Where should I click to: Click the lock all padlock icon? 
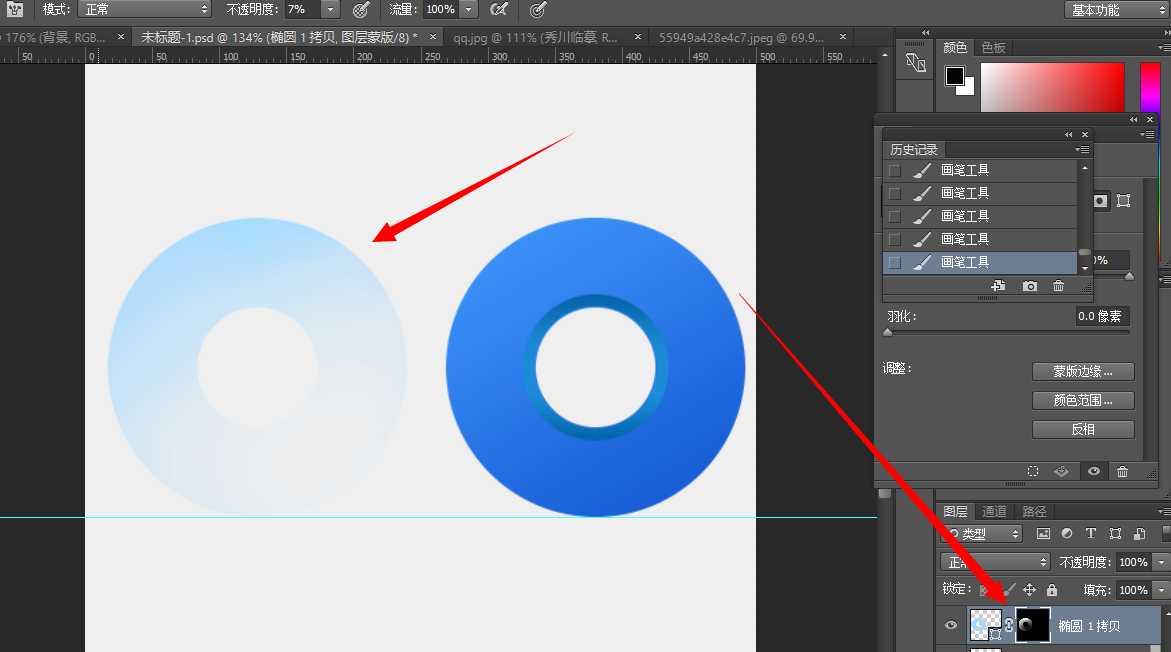pyautogui.click(x=1051, y=589)
